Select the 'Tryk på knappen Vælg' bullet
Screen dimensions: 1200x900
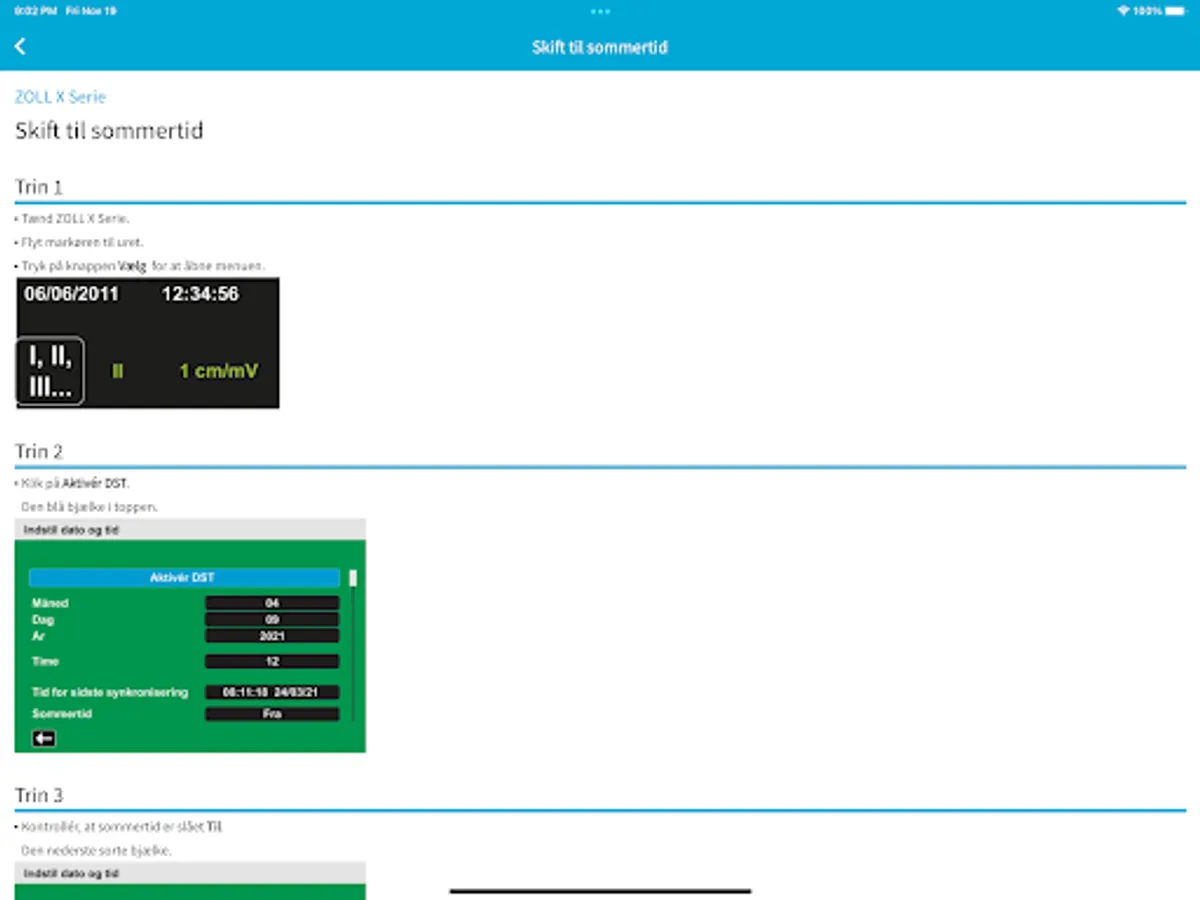[139, 266]
